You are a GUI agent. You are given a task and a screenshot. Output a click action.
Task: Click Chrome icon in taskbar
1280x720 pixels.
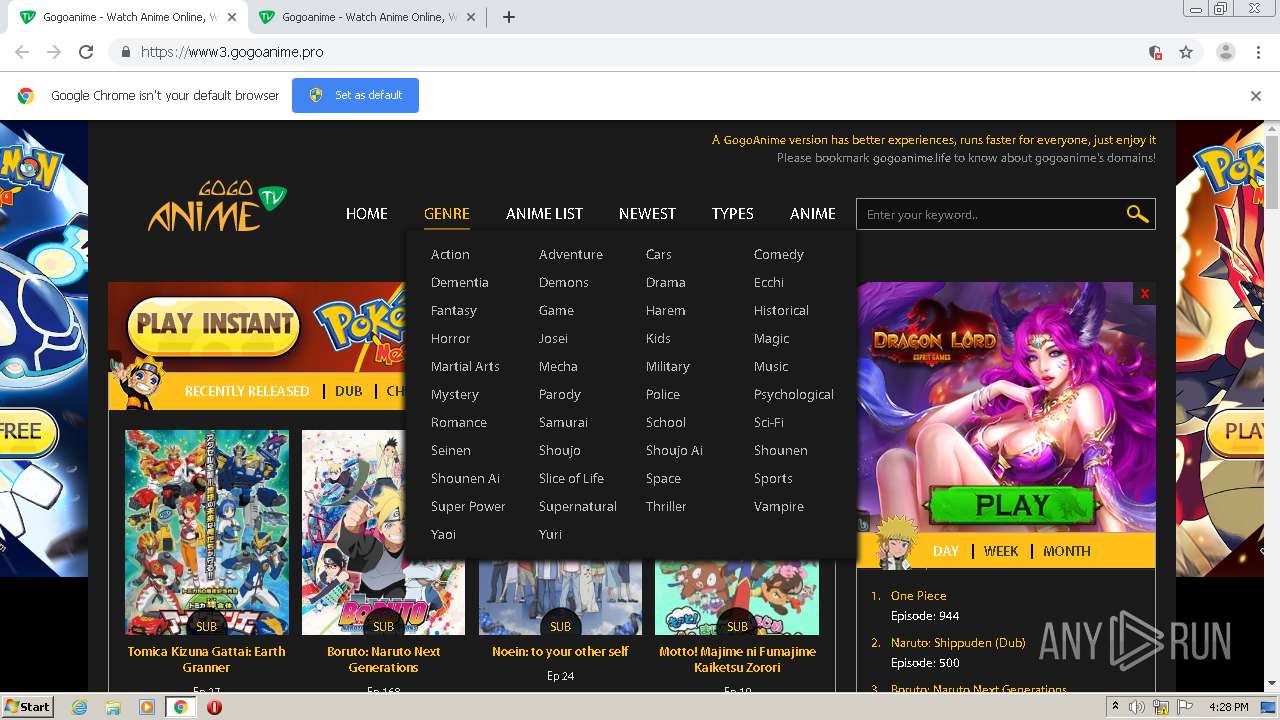[x=181, y=707]
